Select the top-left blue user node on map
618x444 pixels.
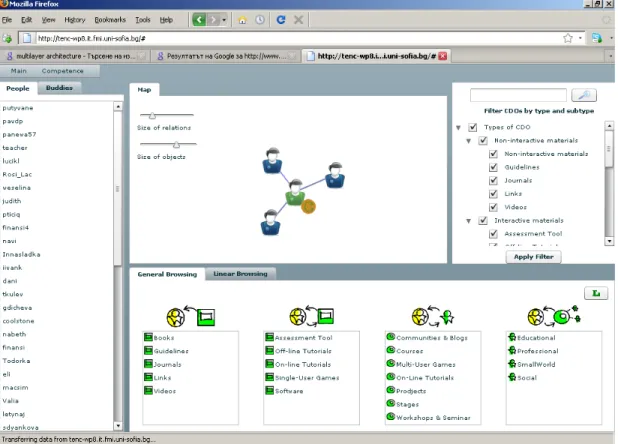(272, 160)
